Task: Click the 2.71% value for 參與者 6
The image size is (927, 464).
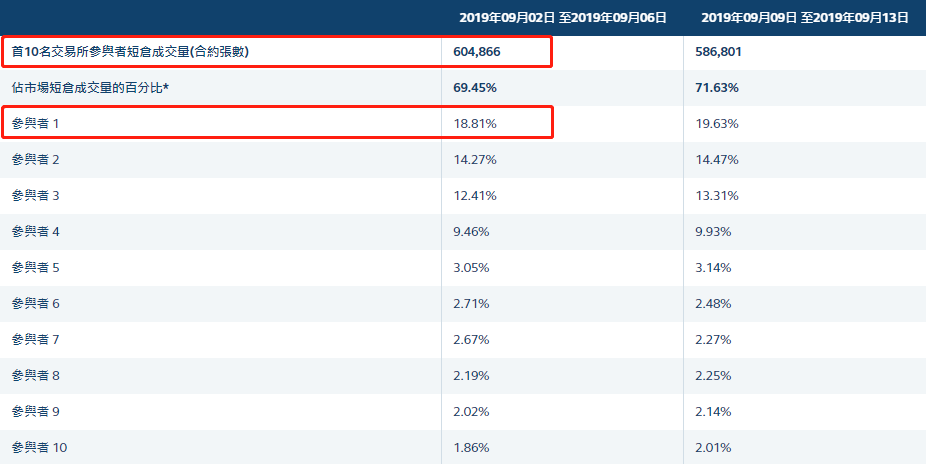Action: pyautogui.click(x=472, y=303)
